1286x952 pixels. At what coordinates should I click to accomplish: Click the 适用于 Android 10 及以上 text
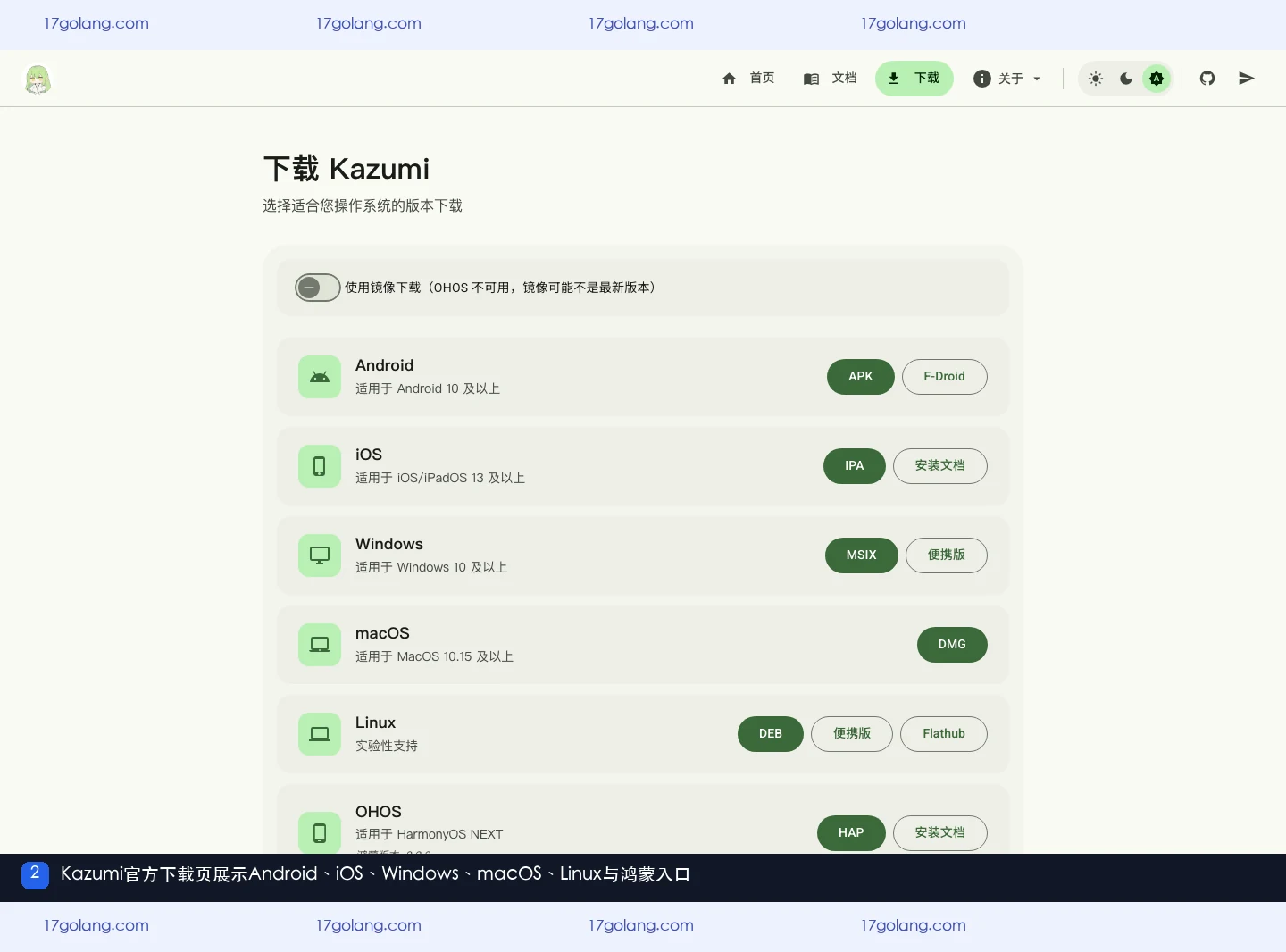tap(428, 389)
